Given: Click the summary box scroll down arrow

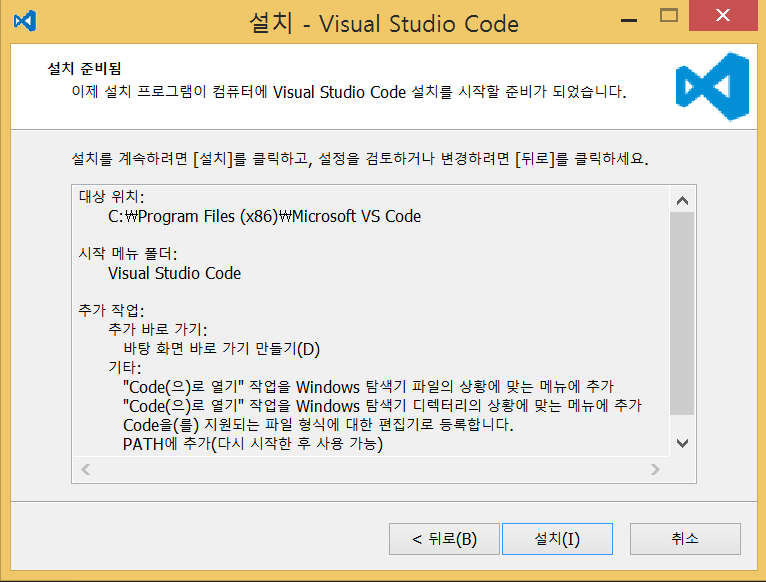Looking at the screenshot, I should point(682,443).
